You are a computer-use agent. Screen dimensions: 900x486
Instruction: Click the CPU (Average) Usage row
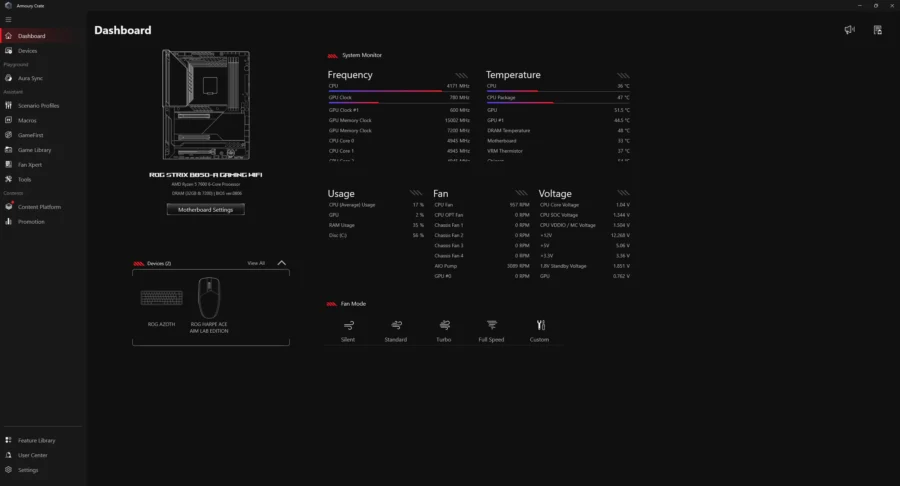pyautogui.click(x=376, y=205)
